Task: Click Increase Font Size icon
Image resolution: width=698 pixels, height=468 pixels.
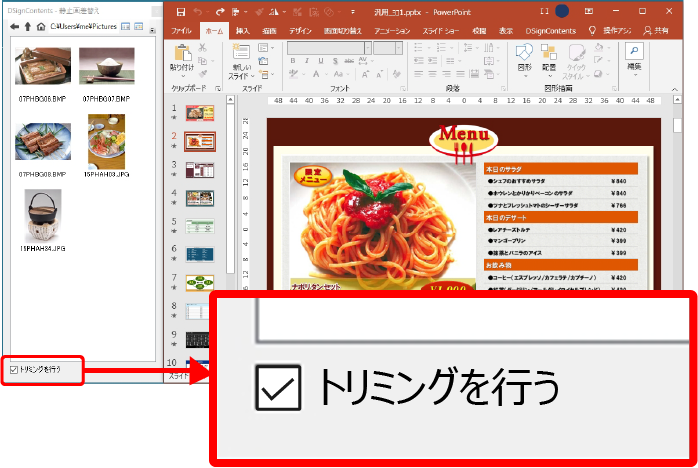Action: 365,74
